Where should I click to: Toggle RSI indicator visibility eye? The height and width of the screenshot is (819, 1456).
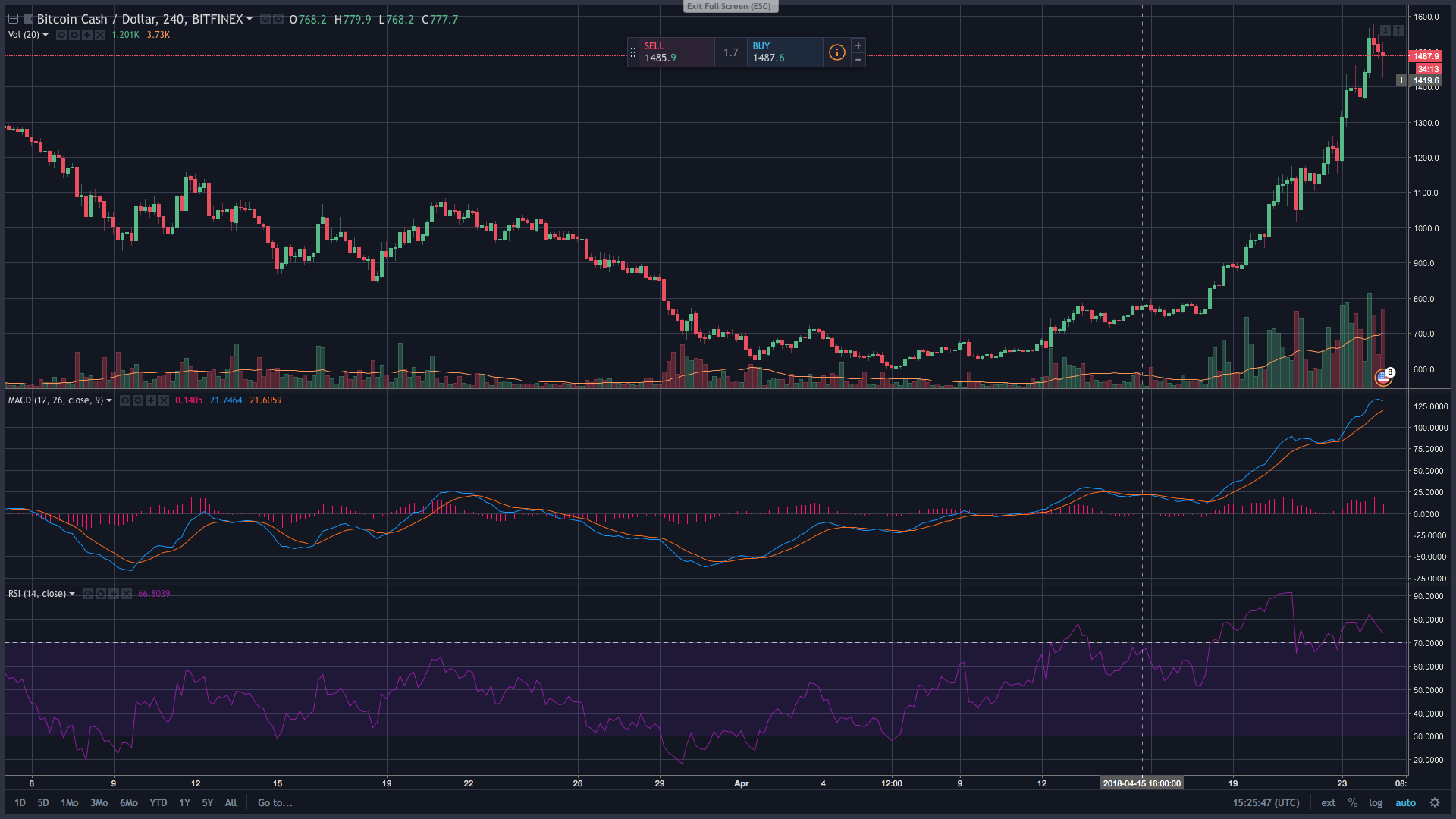pos(88,594)
